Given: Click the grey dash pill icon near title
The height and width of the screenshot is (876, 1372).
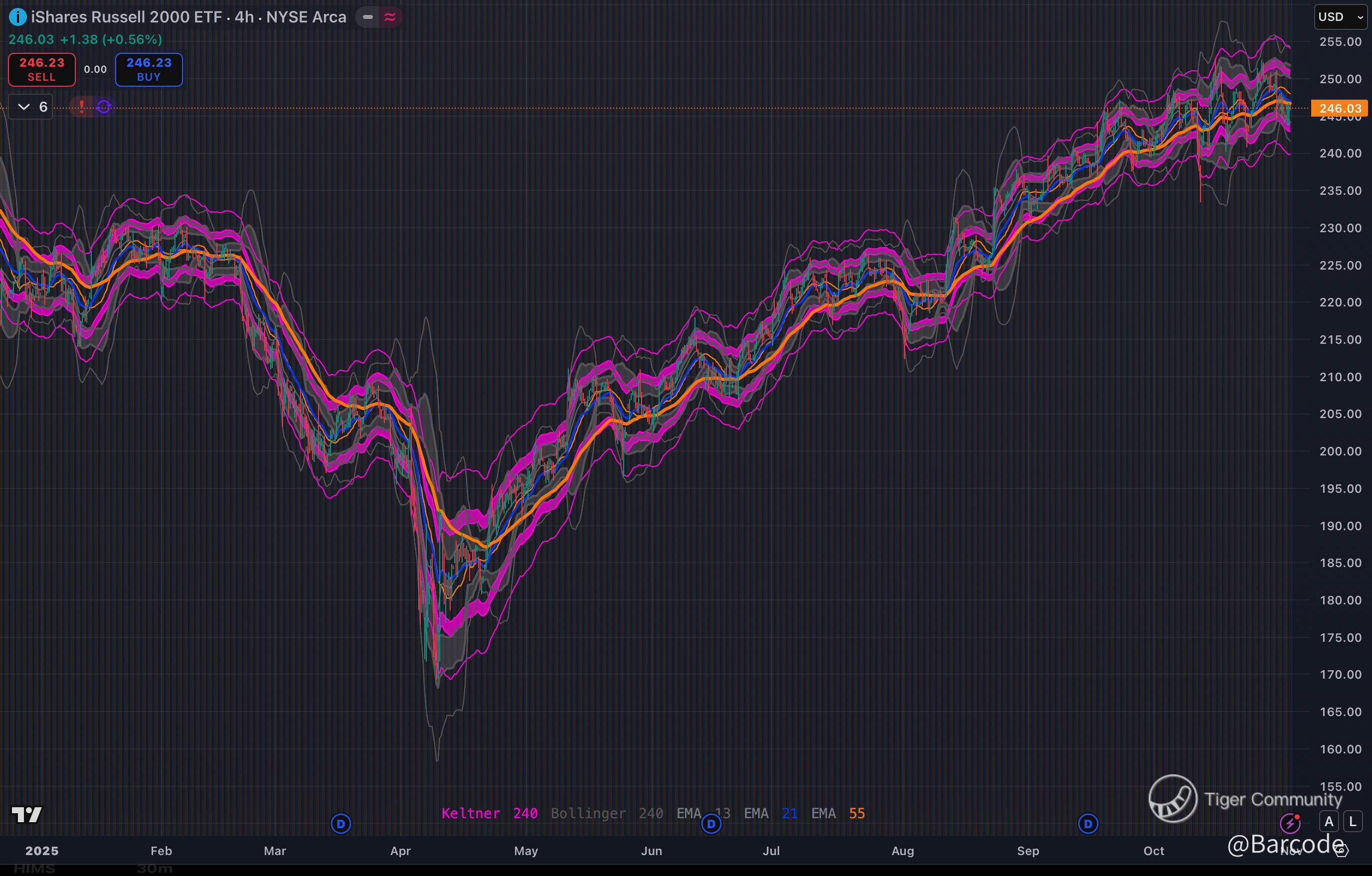Looking at the screenshot, I should tap(368, 17).
